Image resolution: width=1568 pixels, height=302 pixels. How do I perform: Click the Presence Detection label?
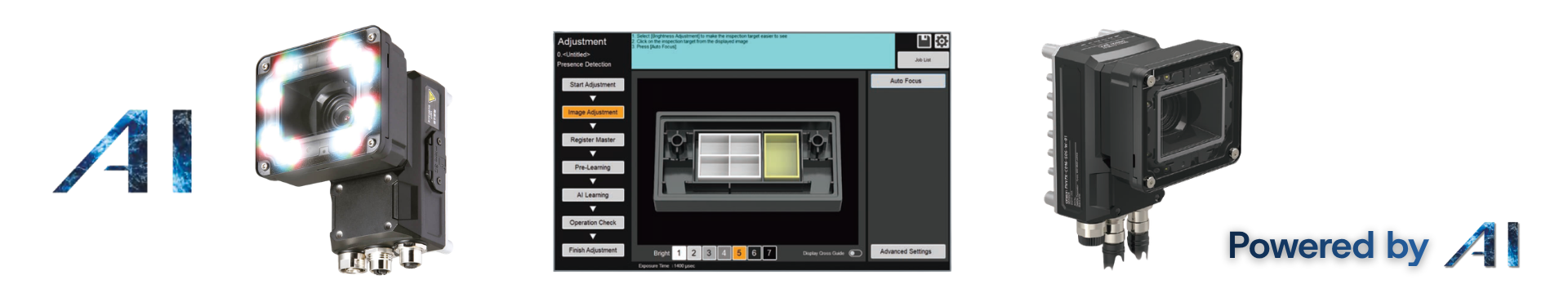[x=584, y=64]
